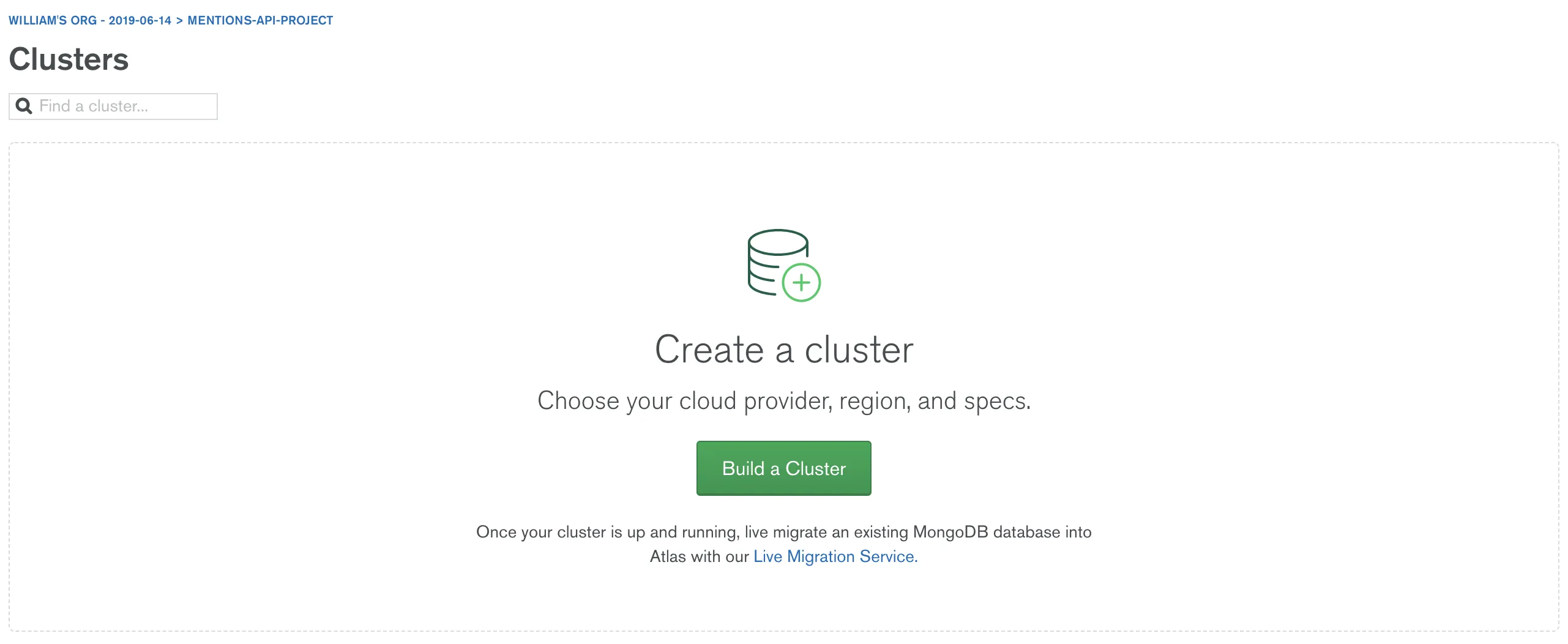Select the Clusters page heading
This screenshot has height=644, width=1568.
point(68,59)
